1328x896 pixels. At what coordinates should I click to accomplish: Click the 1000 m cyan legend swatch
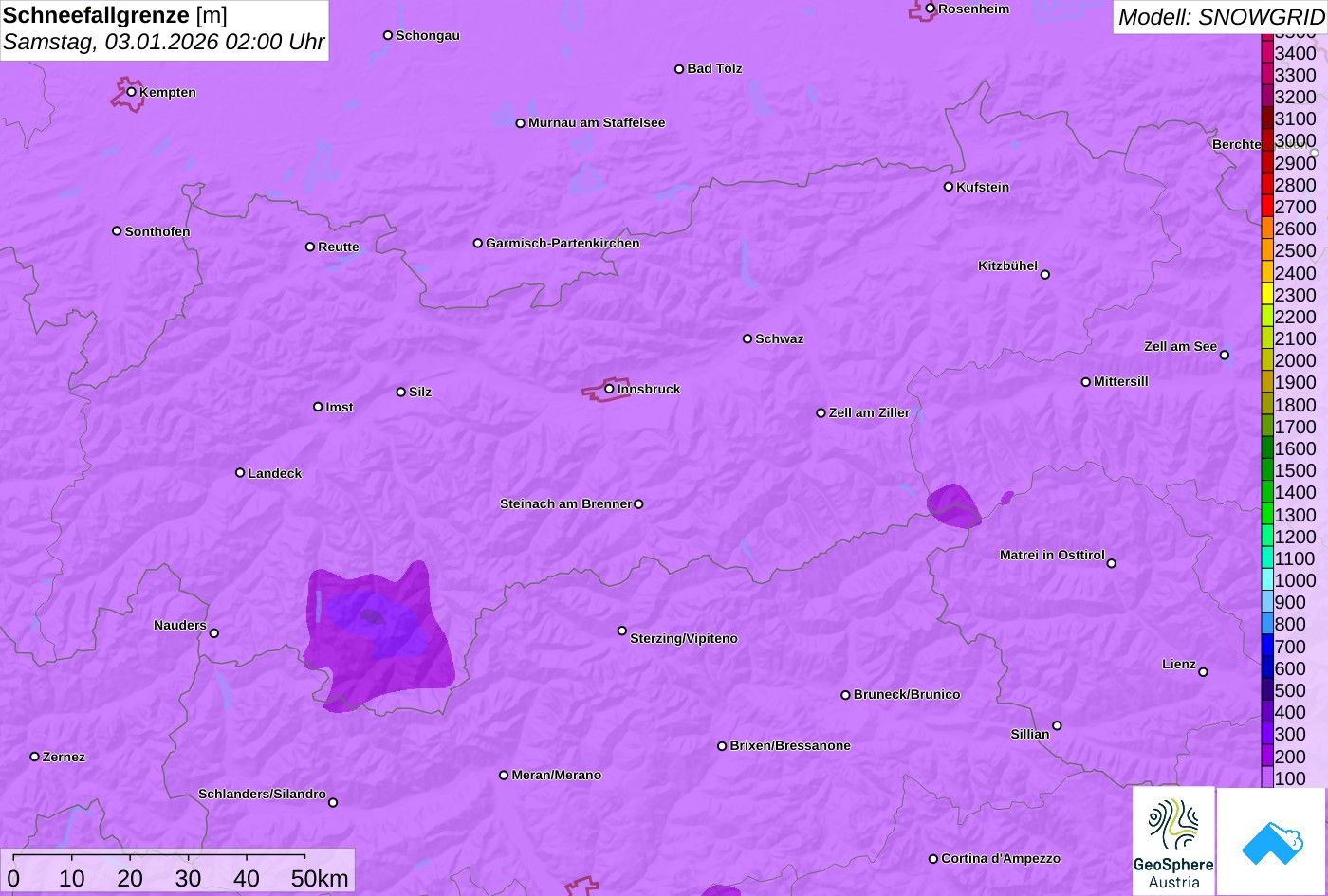[x=1267, y=580]
